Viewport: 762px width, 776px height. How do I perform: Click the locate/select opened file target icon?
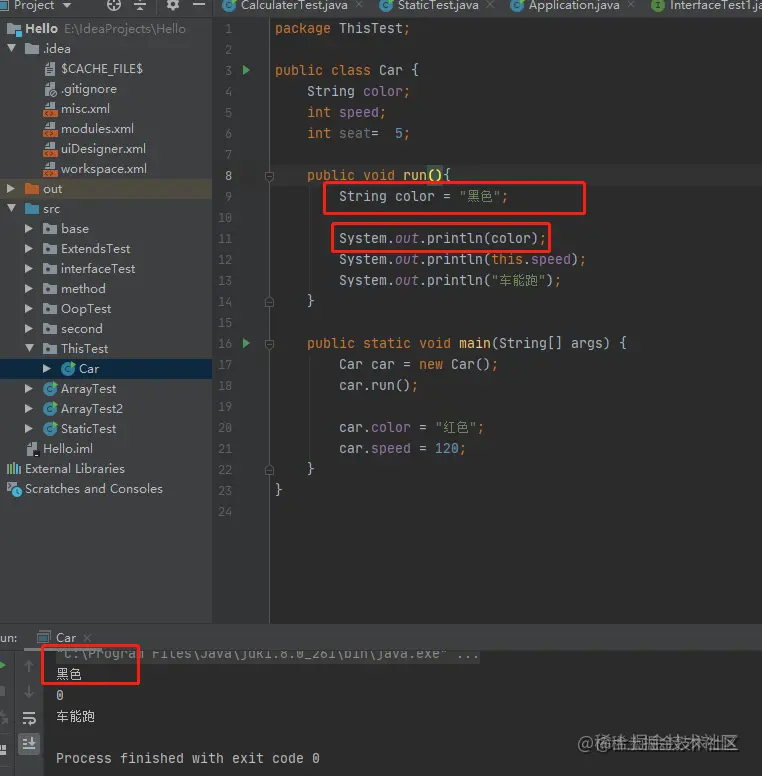click(x=114, y=5)
